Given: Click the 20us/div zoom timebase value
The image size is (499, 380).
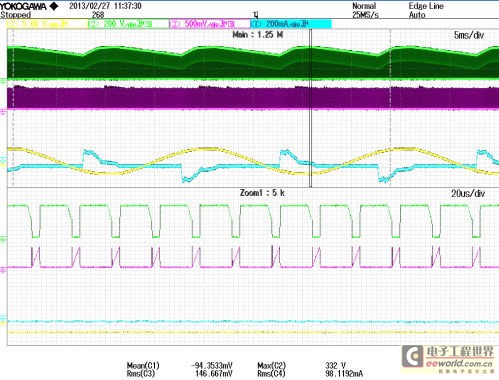Looking at the screenshot, I should (x=468, y=193).
